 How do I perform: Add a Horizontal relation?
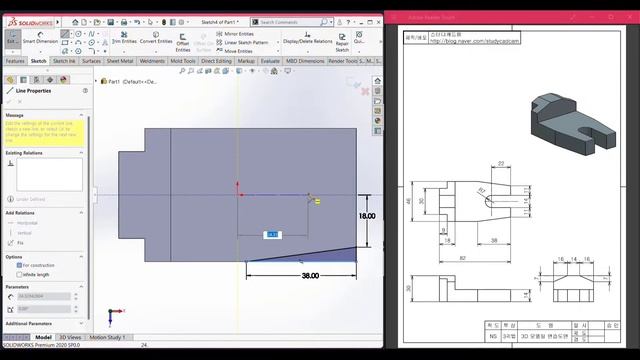[24, 223]
